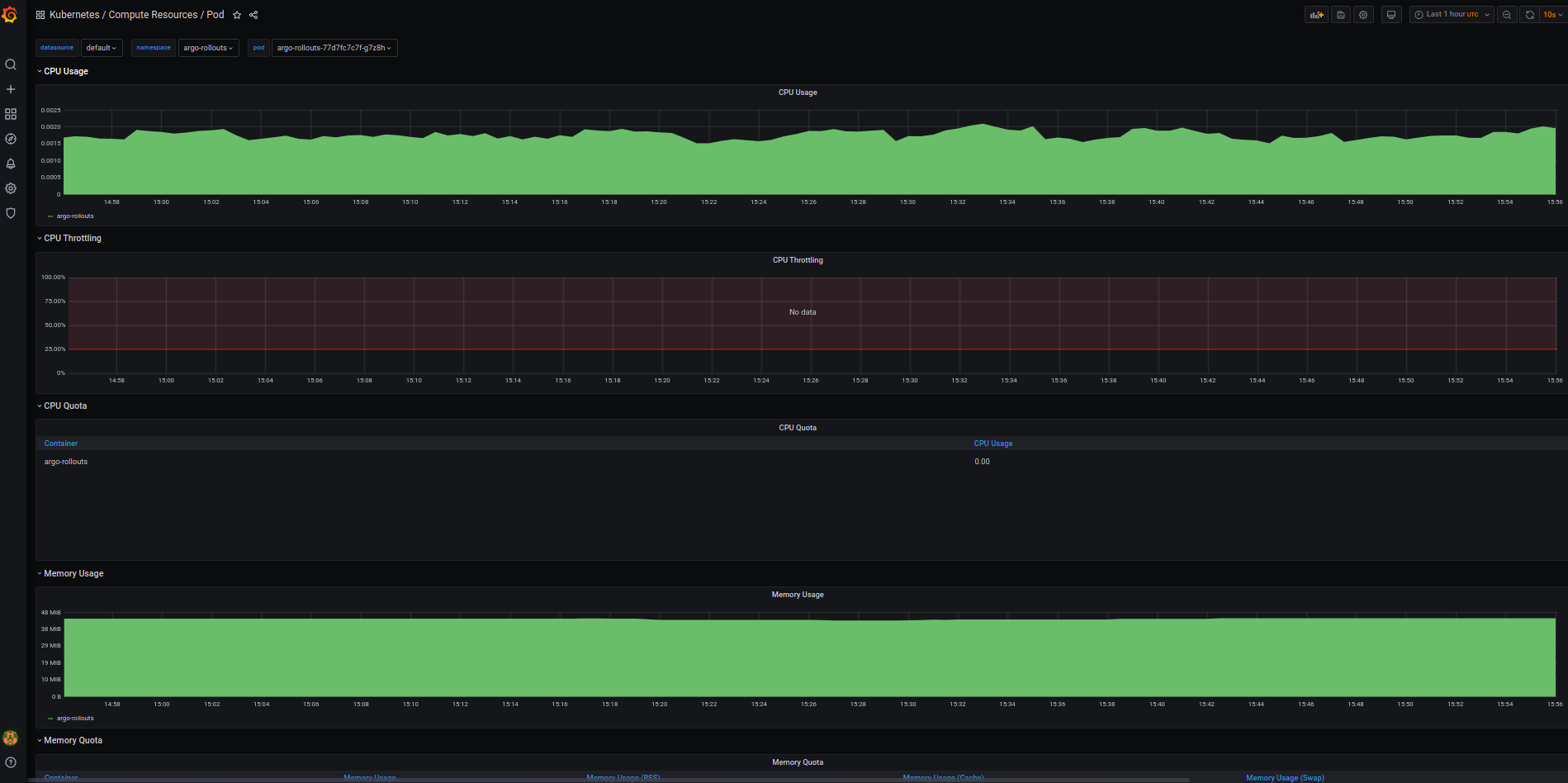Open the CPU Quota panel title menu
The width and height of the screenshot is (1568, 783).
pos(798,428)
